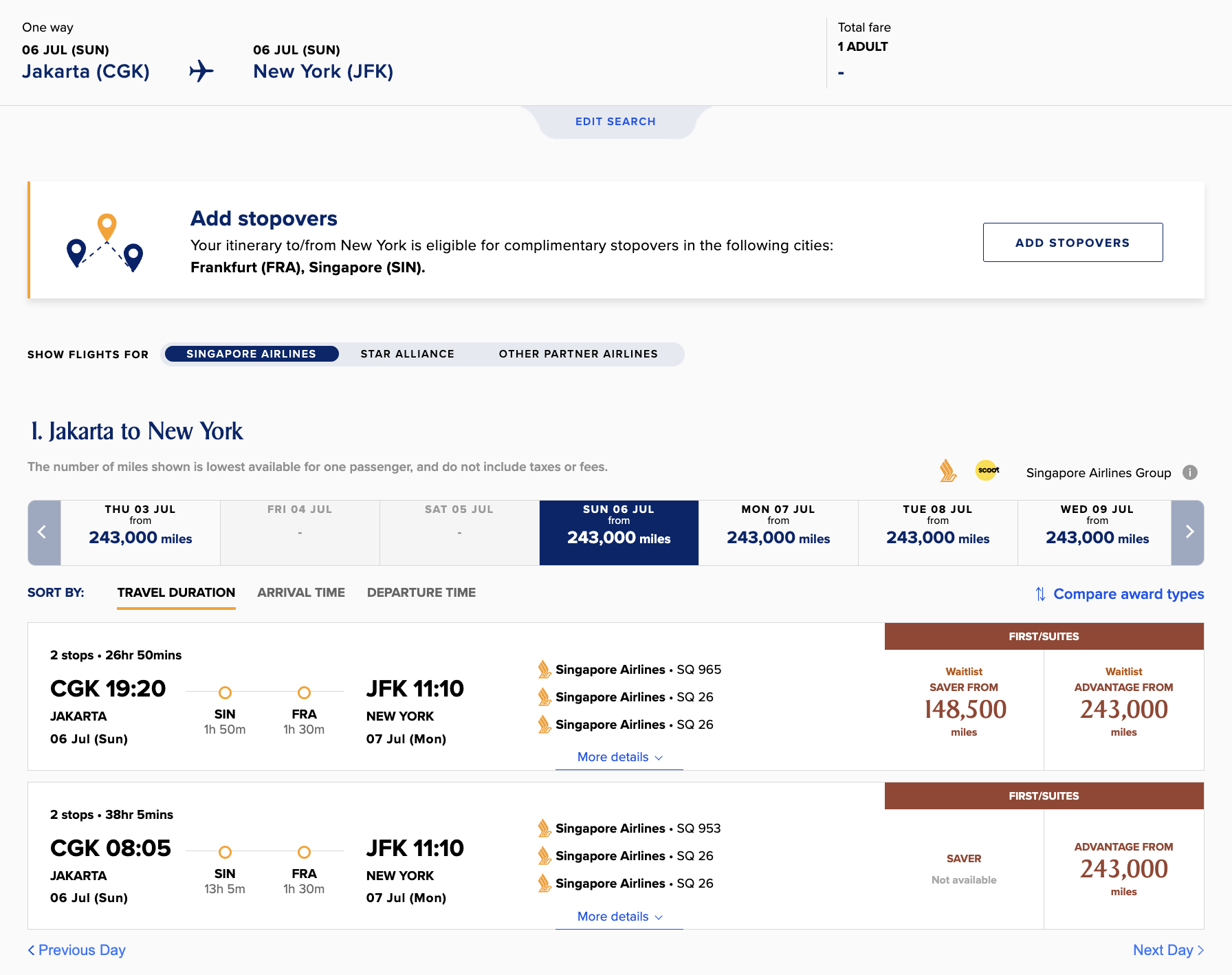The height and width of the screenshot is (975, 1232).
Task: Click the Singapore Airlines Group info icon
Action: click(x=1189, y=472)
